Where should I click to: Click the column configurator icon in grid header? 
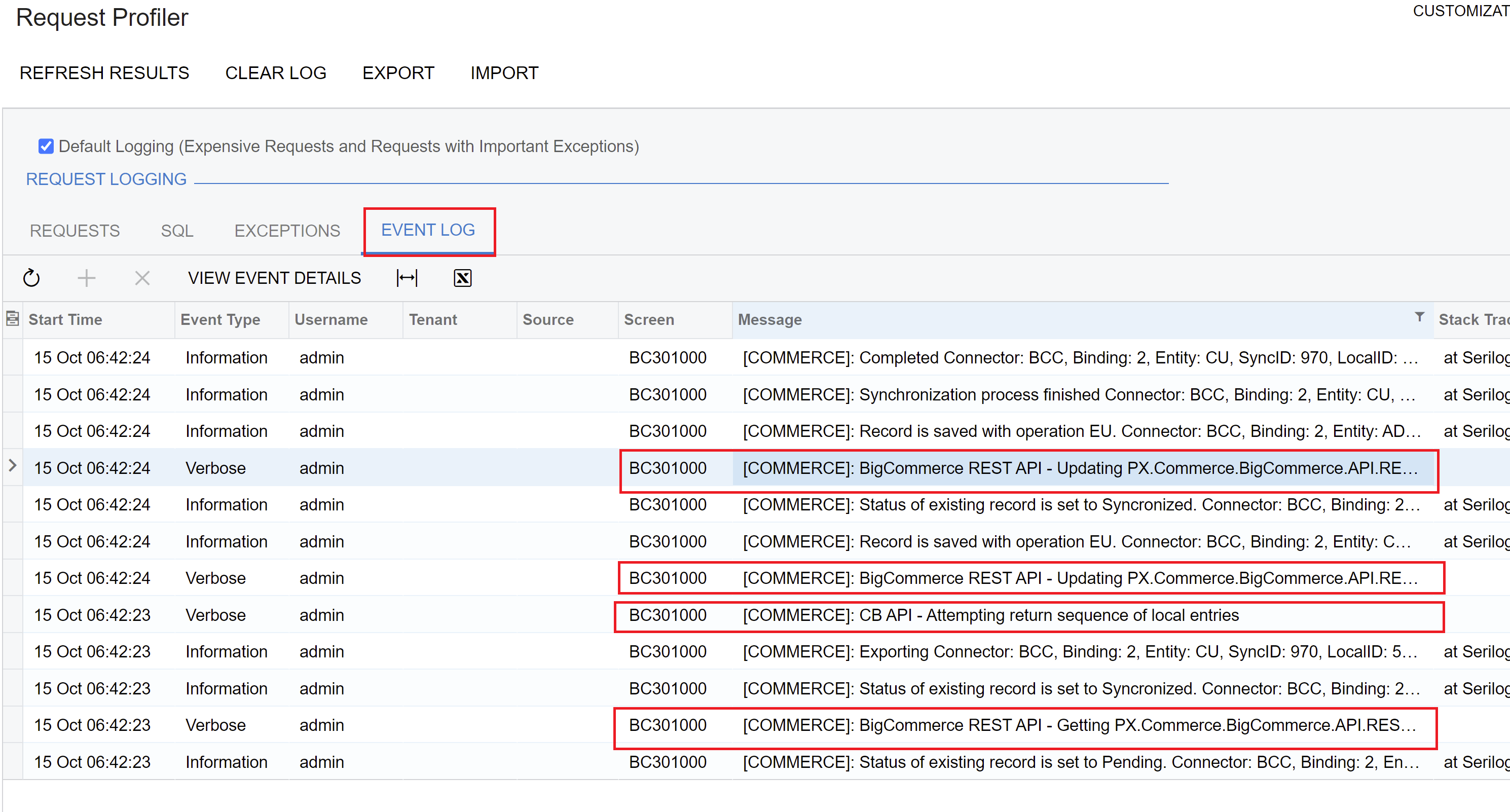[12, 319]
